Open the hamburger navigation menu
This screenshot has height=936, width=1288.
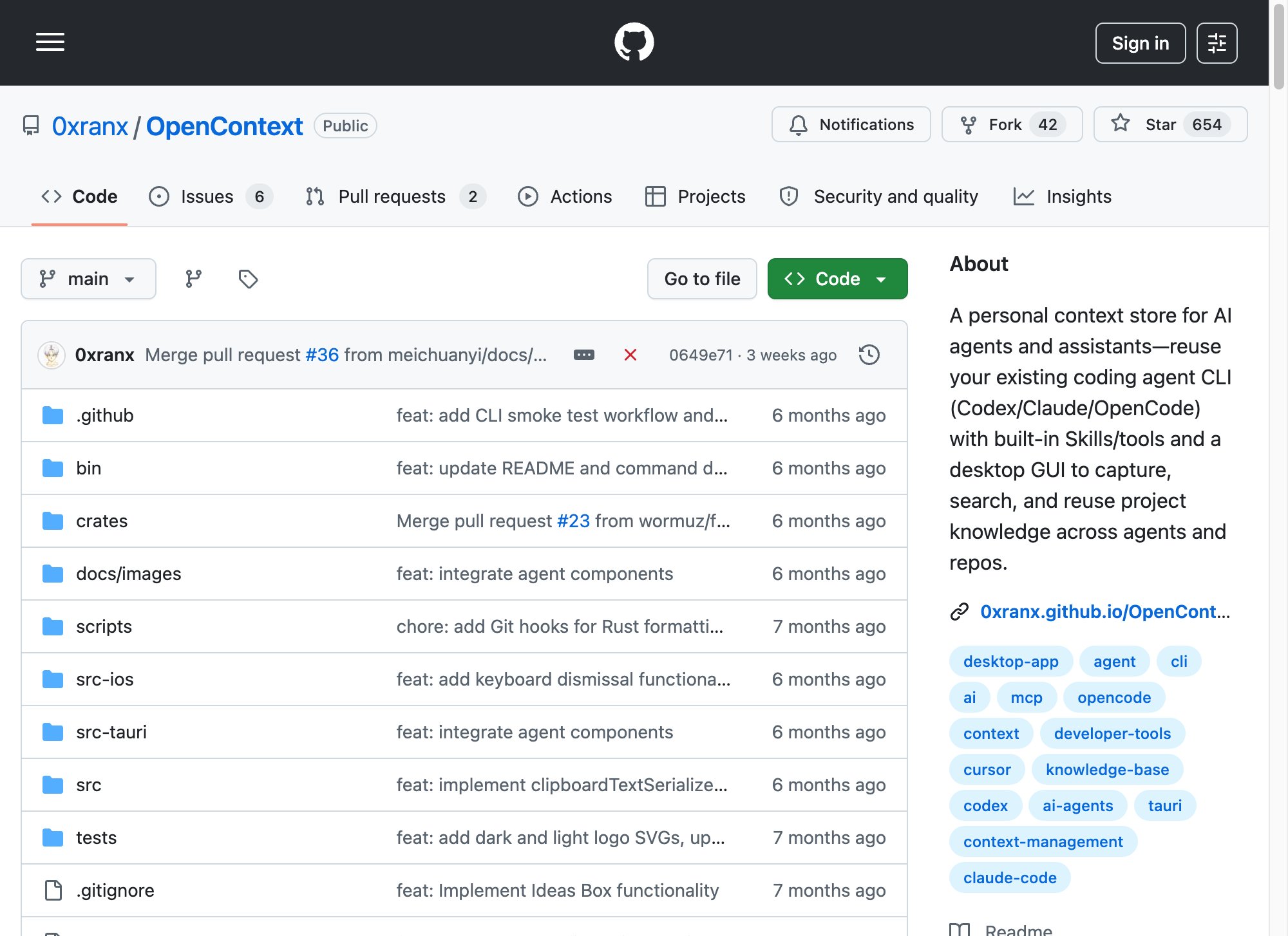click(x=50, y=42)
